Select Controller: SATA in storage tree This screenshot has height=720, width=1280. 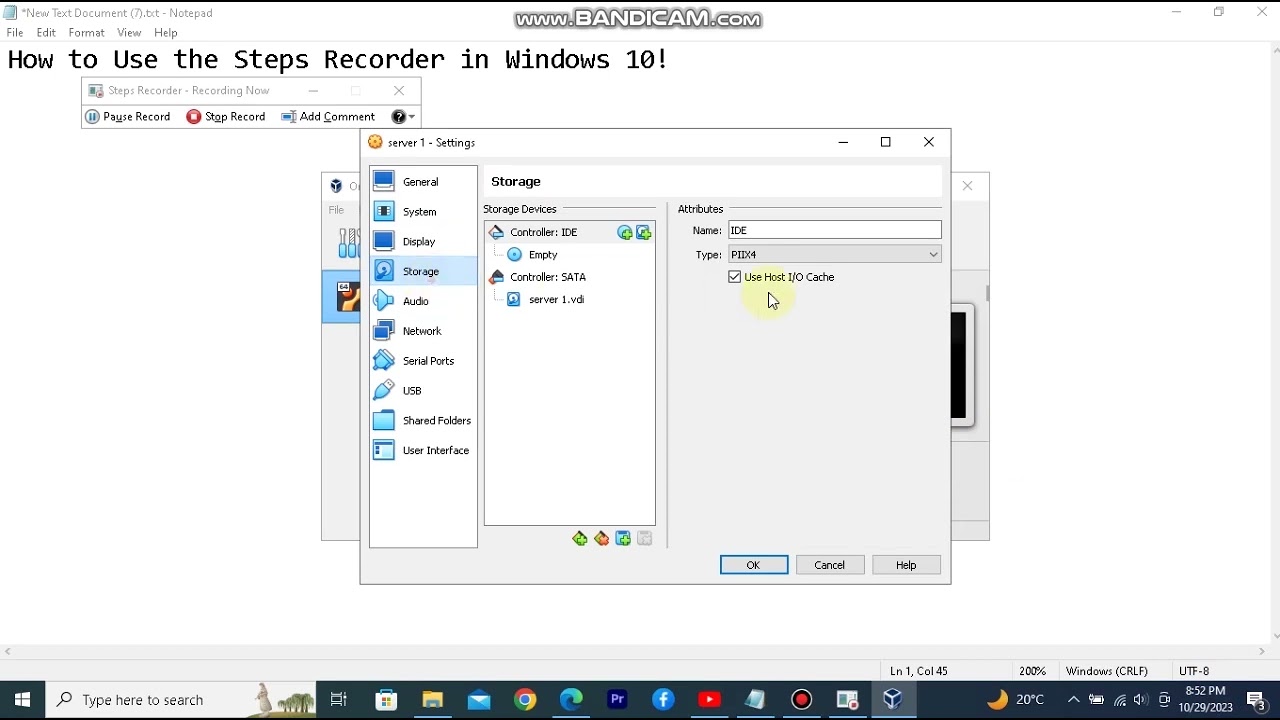tap(548, 277)
